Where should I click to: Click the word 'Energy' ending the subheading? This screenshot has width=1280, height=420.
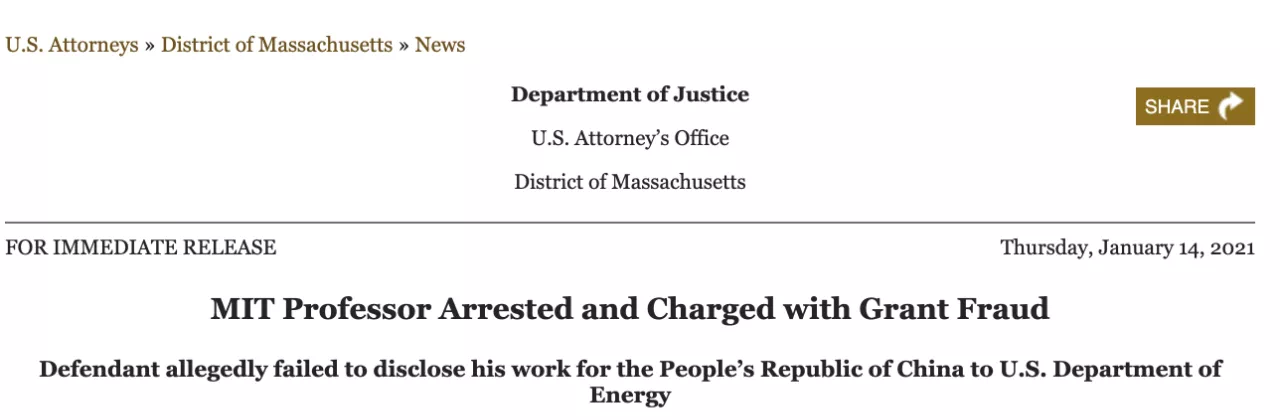[630, 395]
